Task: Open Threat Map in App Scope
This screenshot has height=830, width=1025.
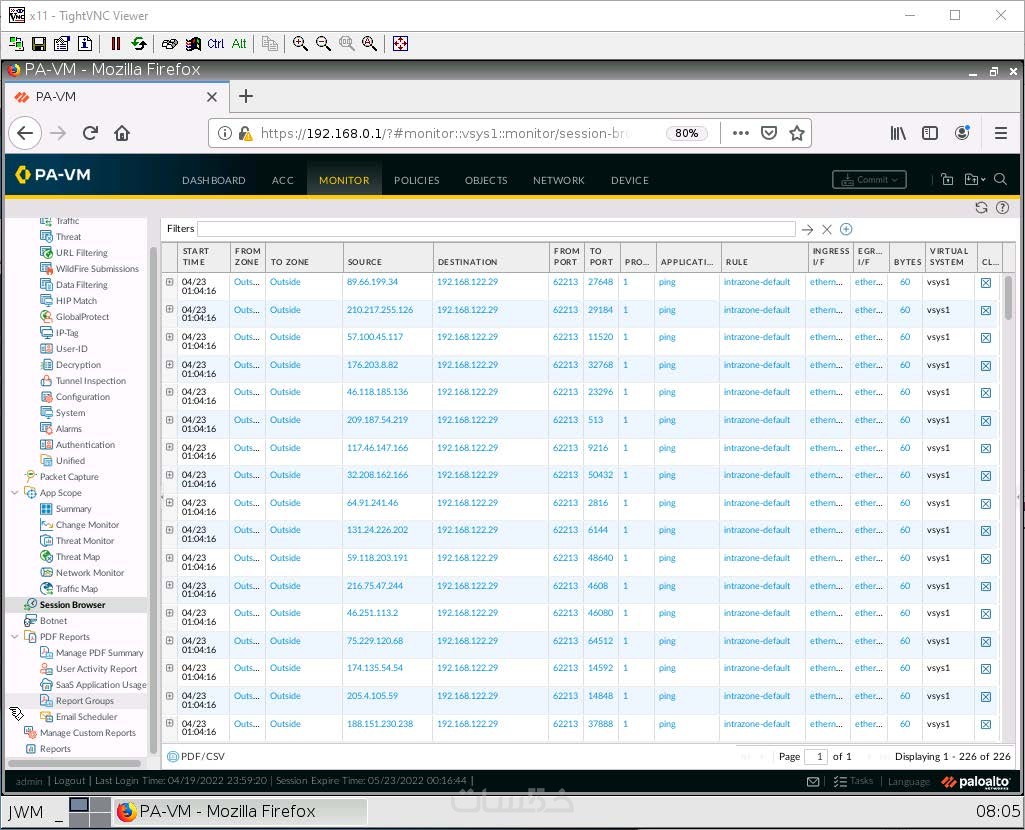Action: point(77,557)
